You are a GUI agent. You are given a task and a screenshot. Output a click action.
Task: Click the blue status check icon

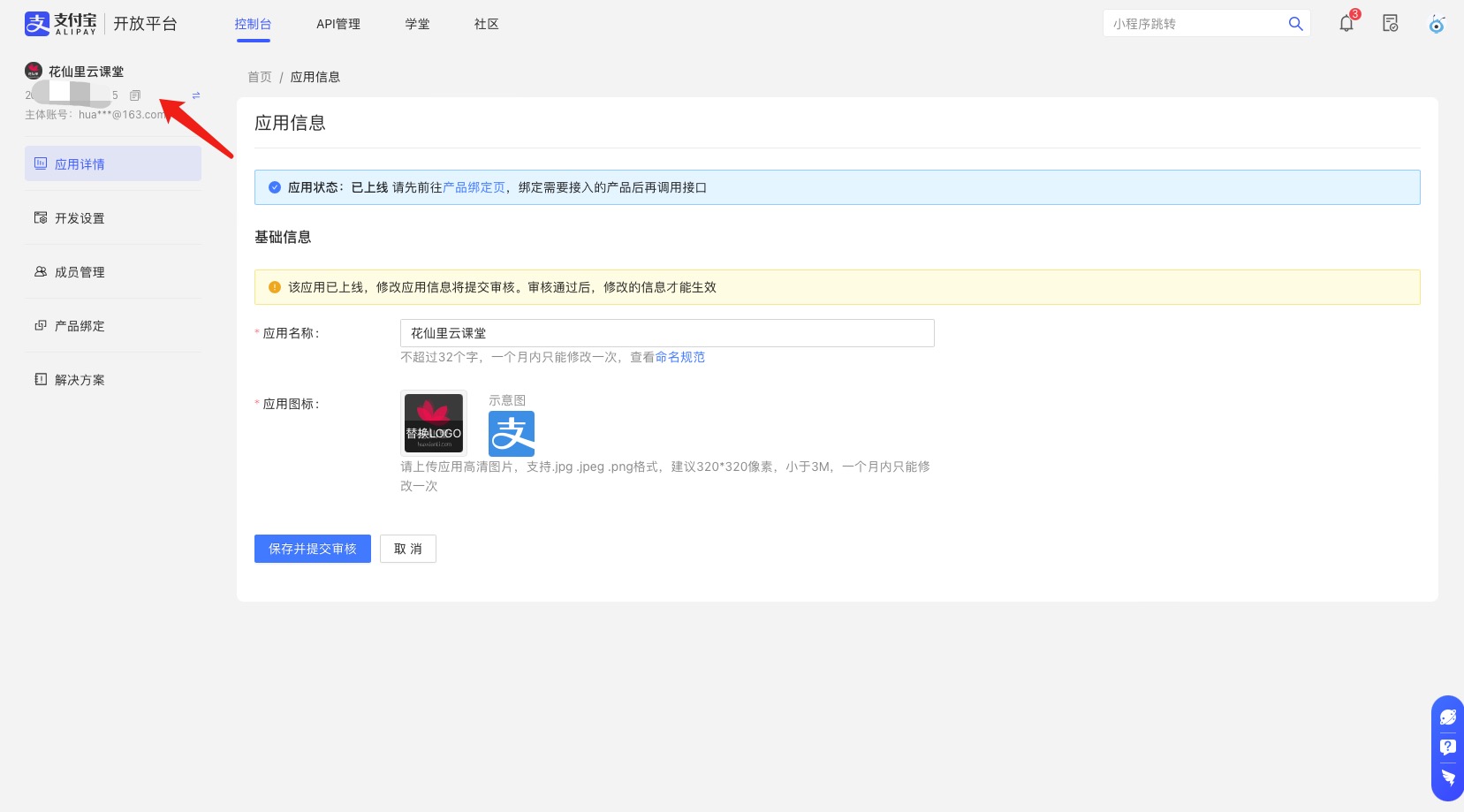(275, 187)
